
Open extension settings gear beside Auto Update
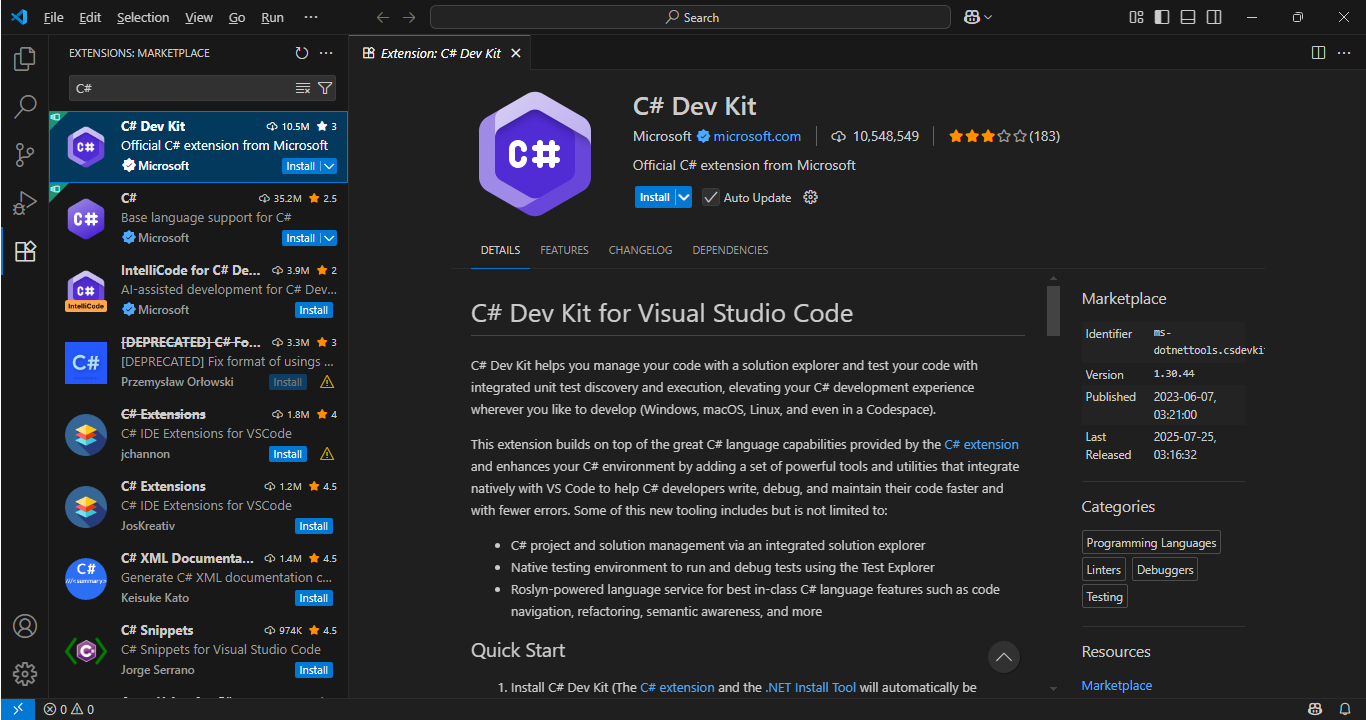[811, 197]
